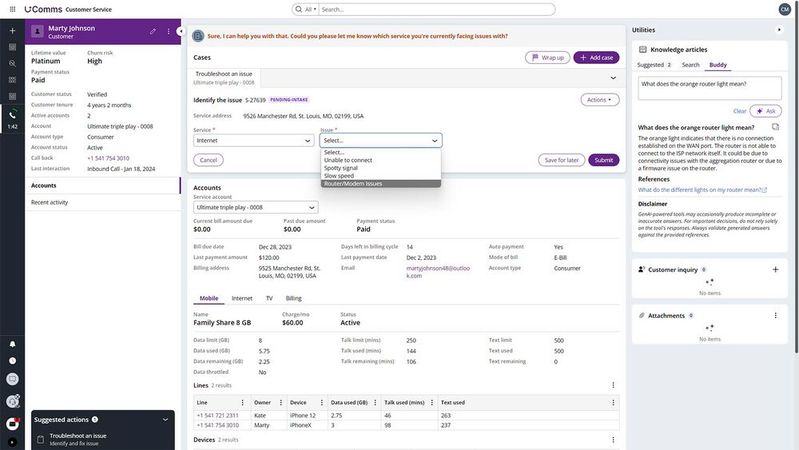
Task: Expand the Troubleshoot an issue case row
Action: 613,78
